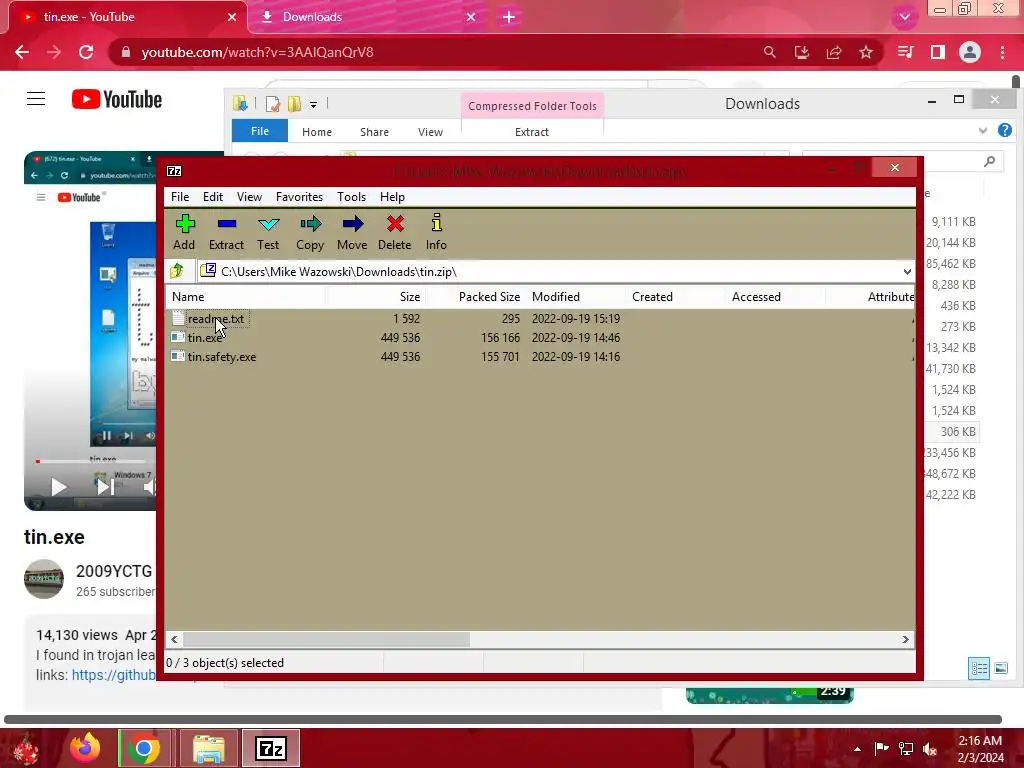Screen dimensions: 1024x768
Task: Click the horizontal scrollbar left arrow in 7-Zip
Action: click(174, 639)
